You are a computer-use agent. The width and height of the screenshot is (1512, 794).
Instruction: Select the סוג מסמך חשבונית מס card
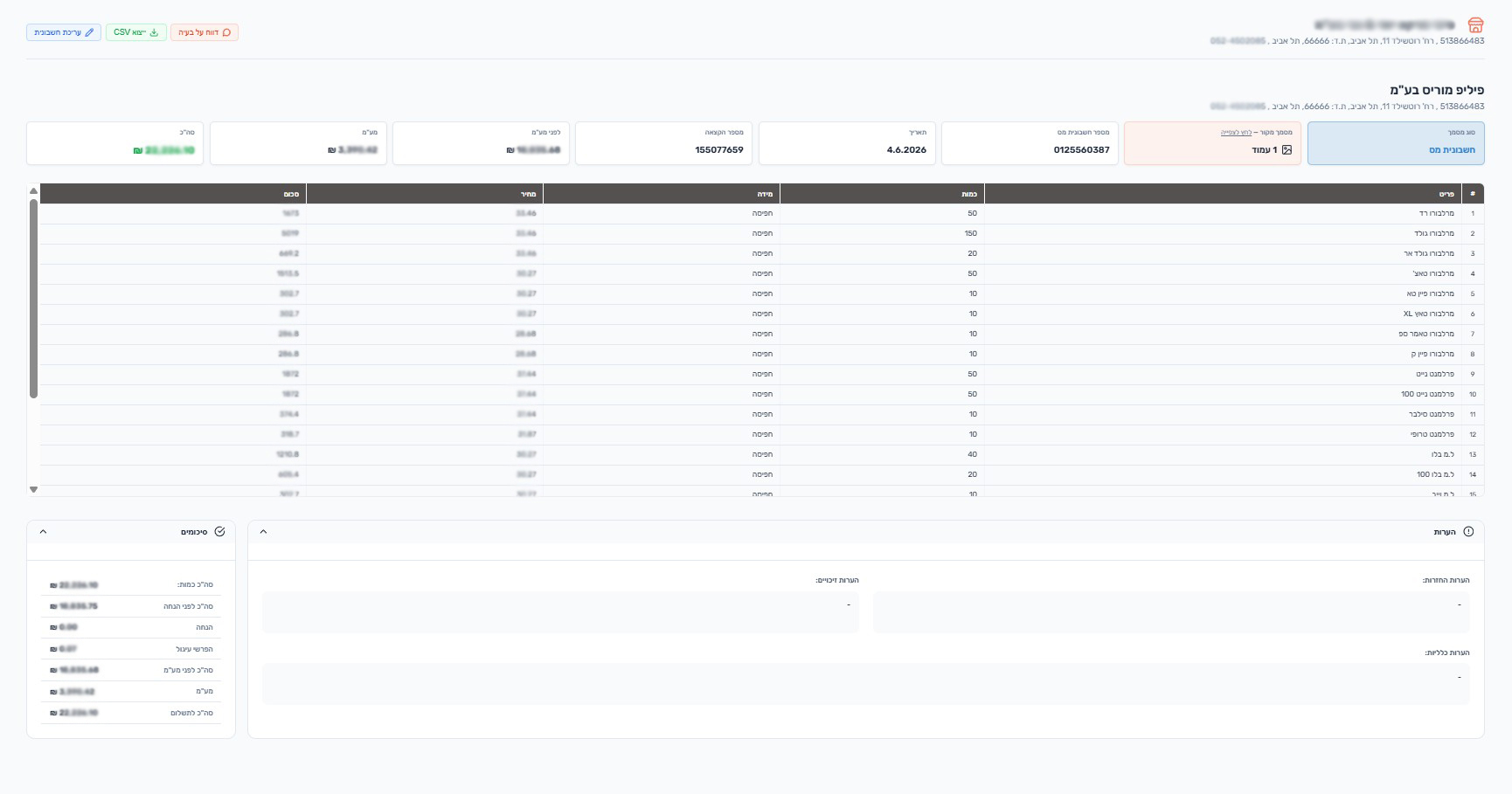pyautogui.click(x=1396, y=143)
